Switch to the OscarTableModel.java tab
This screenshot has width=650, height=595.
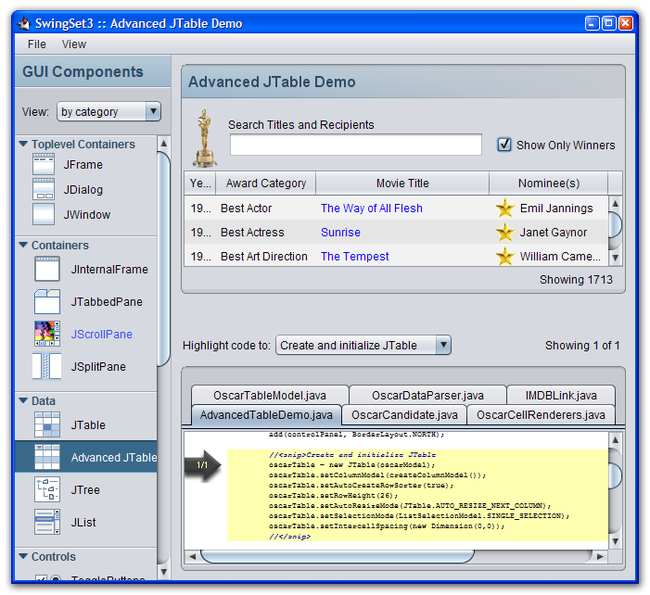click(x=270, y=395)
